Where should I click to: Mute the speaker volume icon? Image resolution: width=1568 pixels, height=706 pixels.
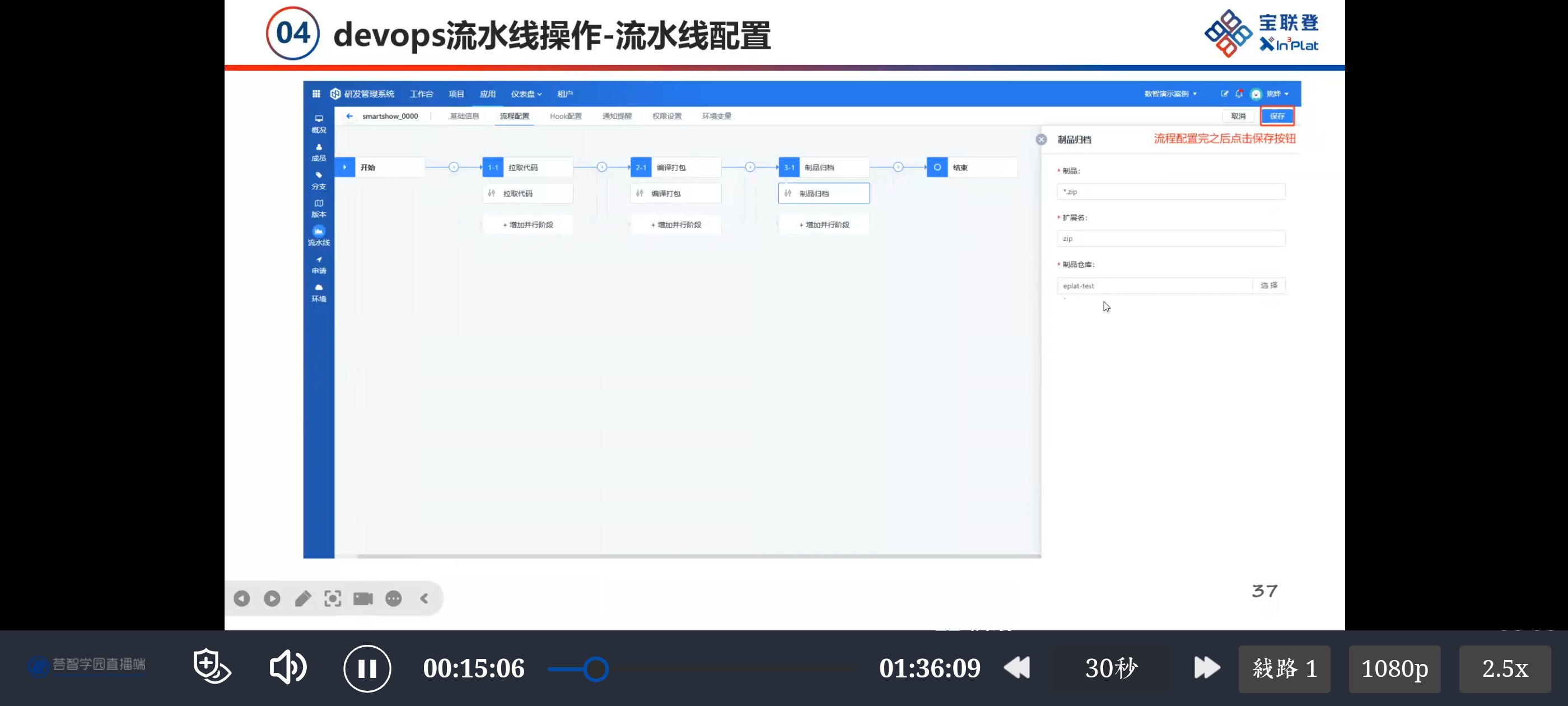coord(287,668)
